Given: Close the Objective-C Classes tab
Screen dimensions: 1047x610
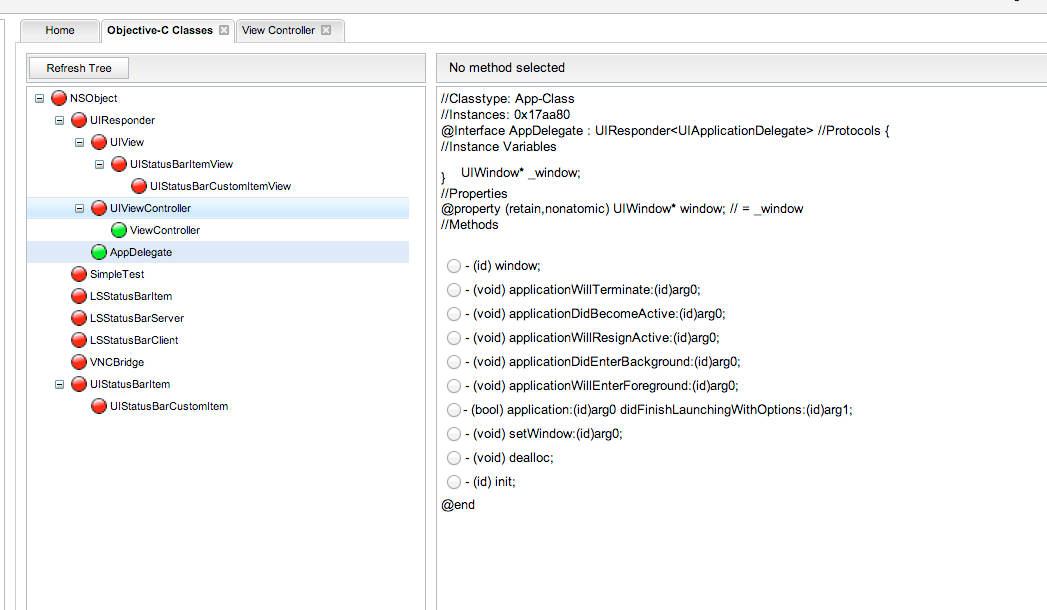Looking at the screenshot, I should [x=224, y=30].
